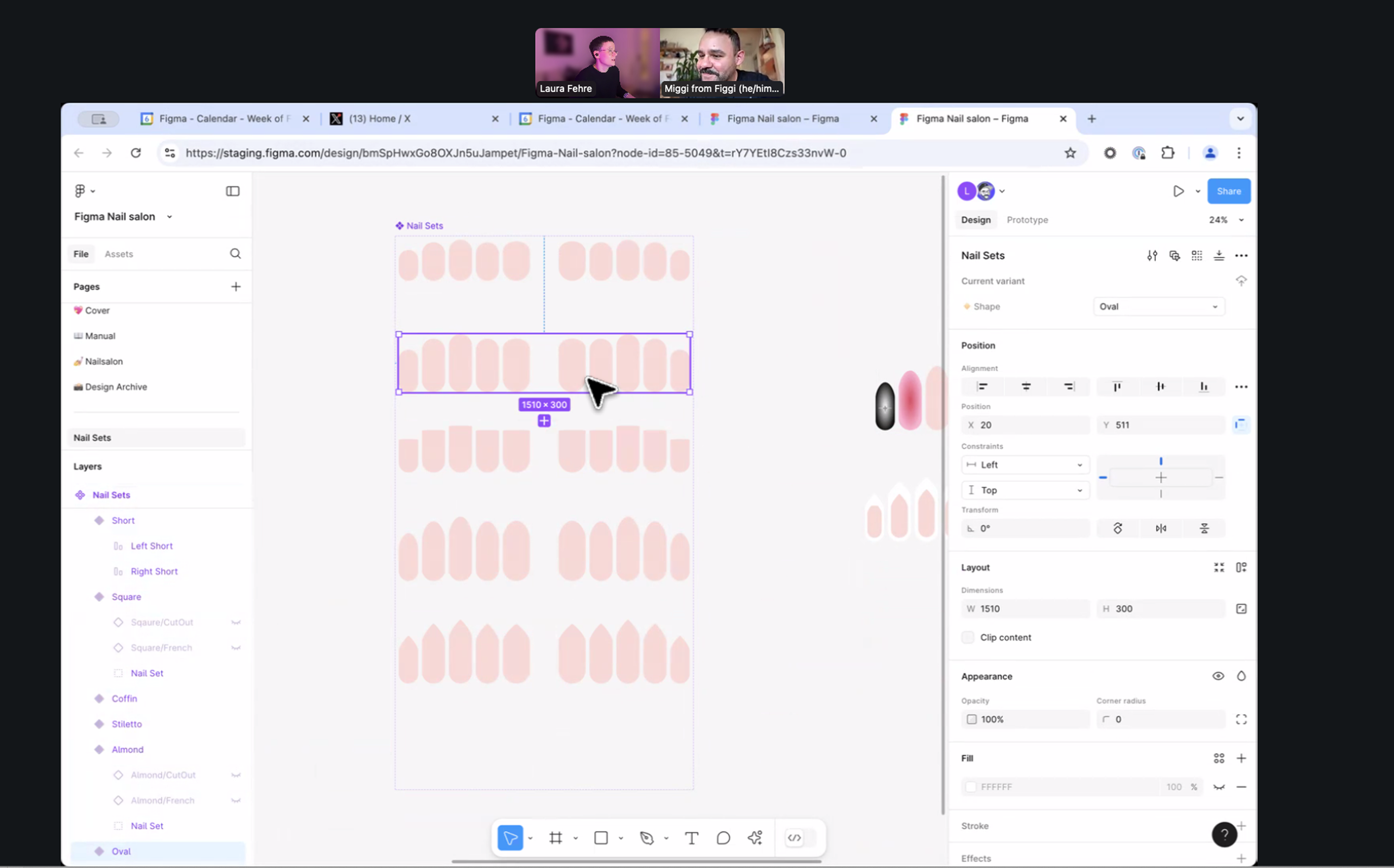Select the Text tool
This screenshot has height=868, width=1394.
tap(692, 838)
